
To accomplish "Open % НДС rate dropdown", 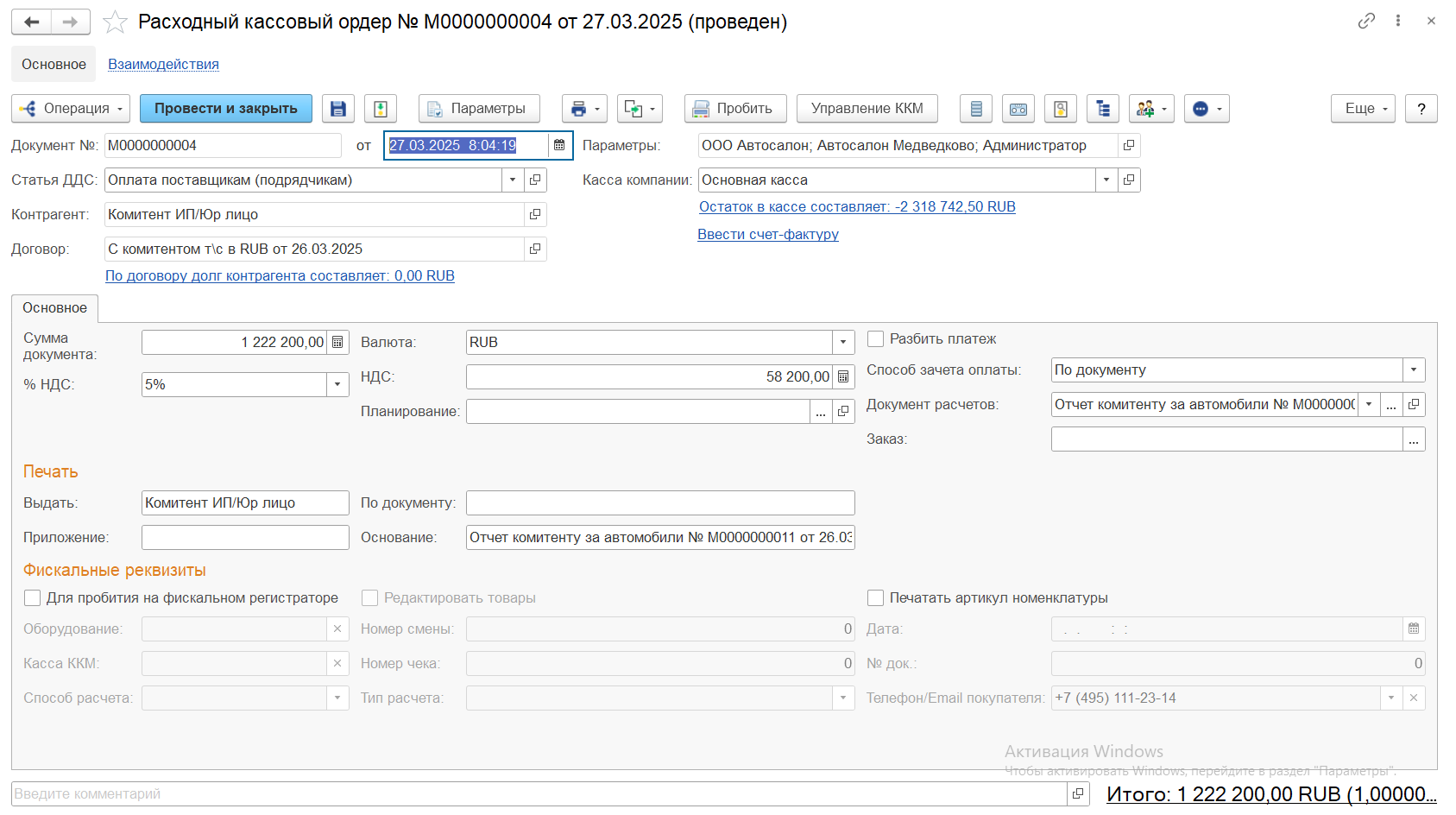I will point(337,384).
